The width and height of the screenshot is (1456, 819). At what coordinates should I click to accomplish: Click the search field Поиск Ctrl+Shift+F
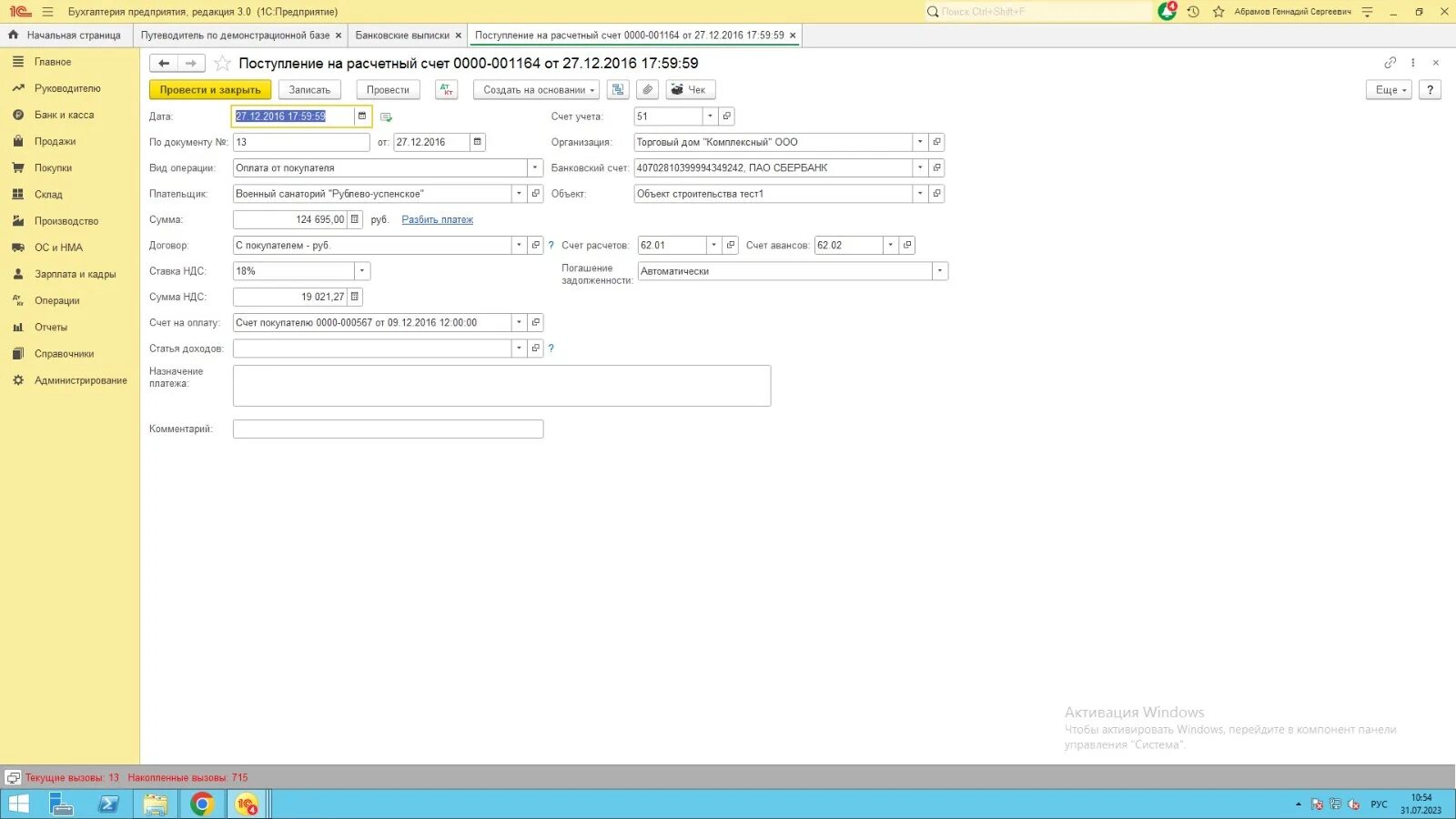[1037, 12]
